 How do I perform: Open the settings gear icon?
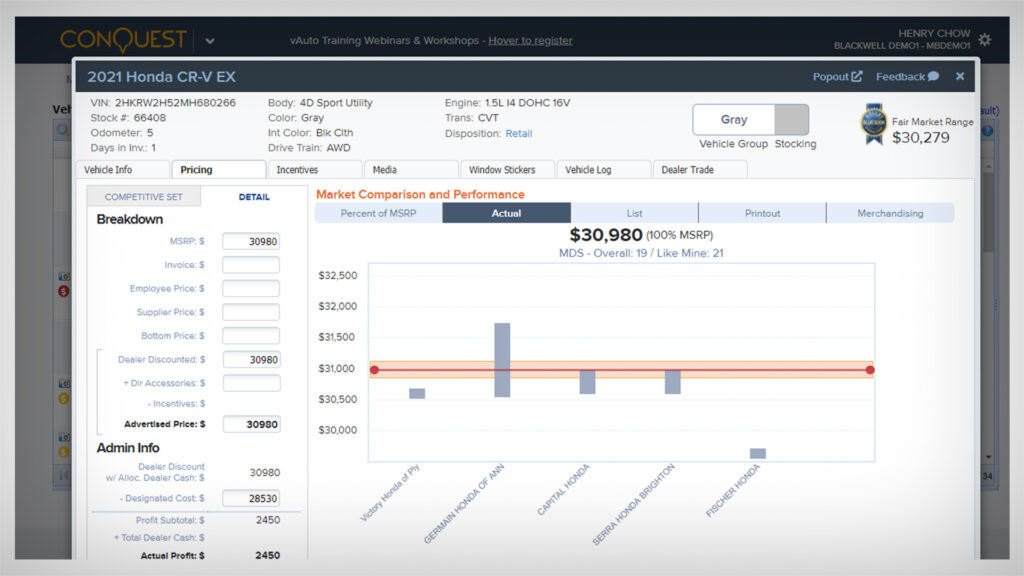pos(985,40)
